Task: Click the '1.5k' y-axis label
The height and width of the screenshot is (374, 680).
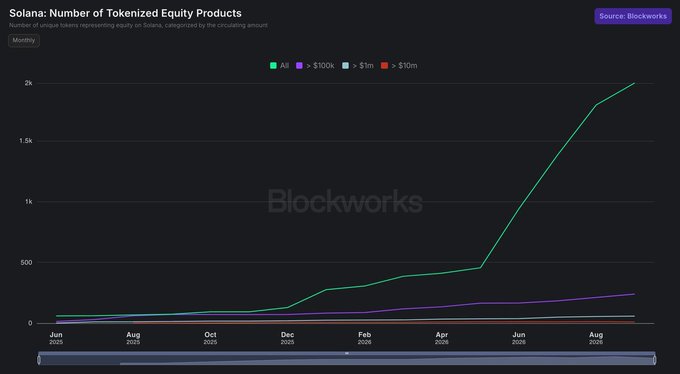Action: pyautogui.click(x=26, y=141)
